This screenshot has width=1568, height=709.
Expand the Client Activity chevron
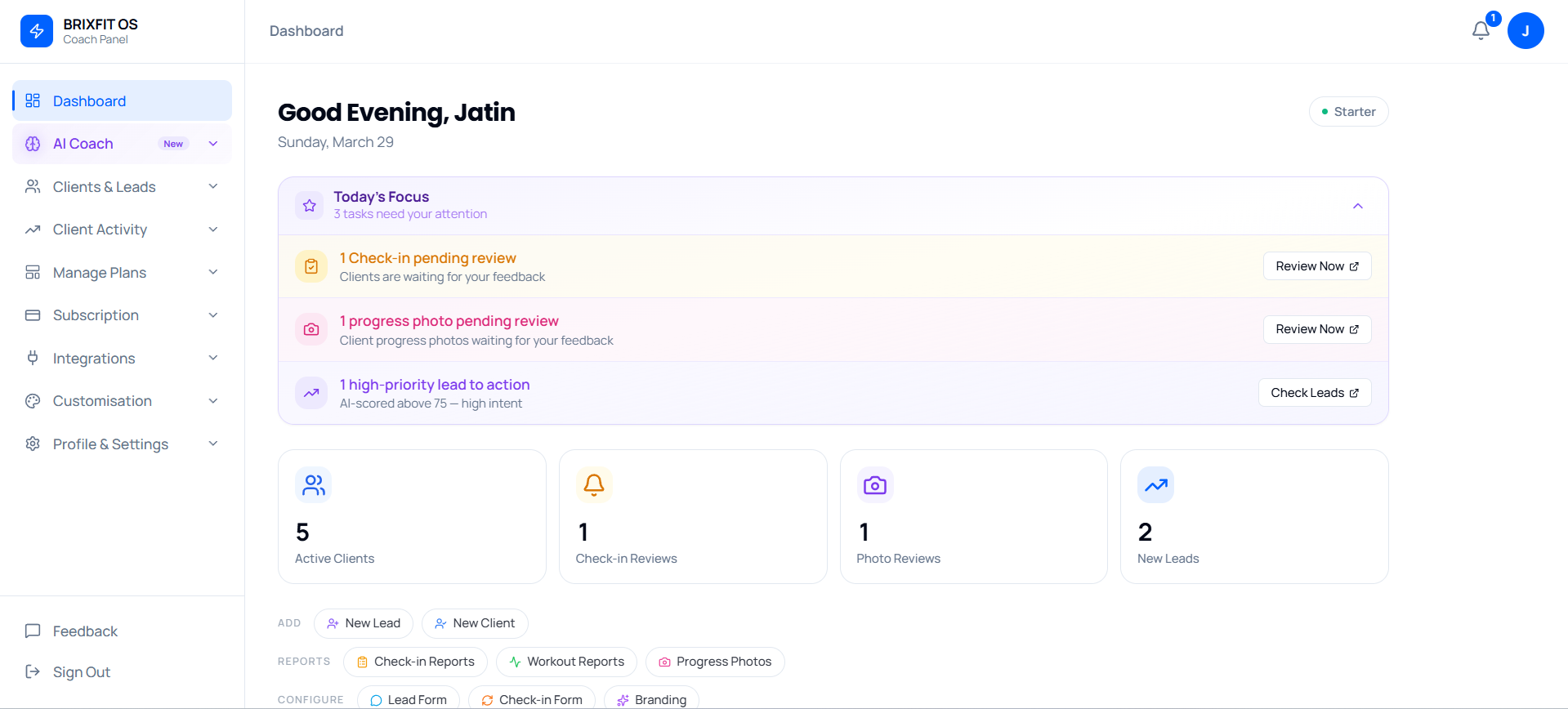click(213, 230)
